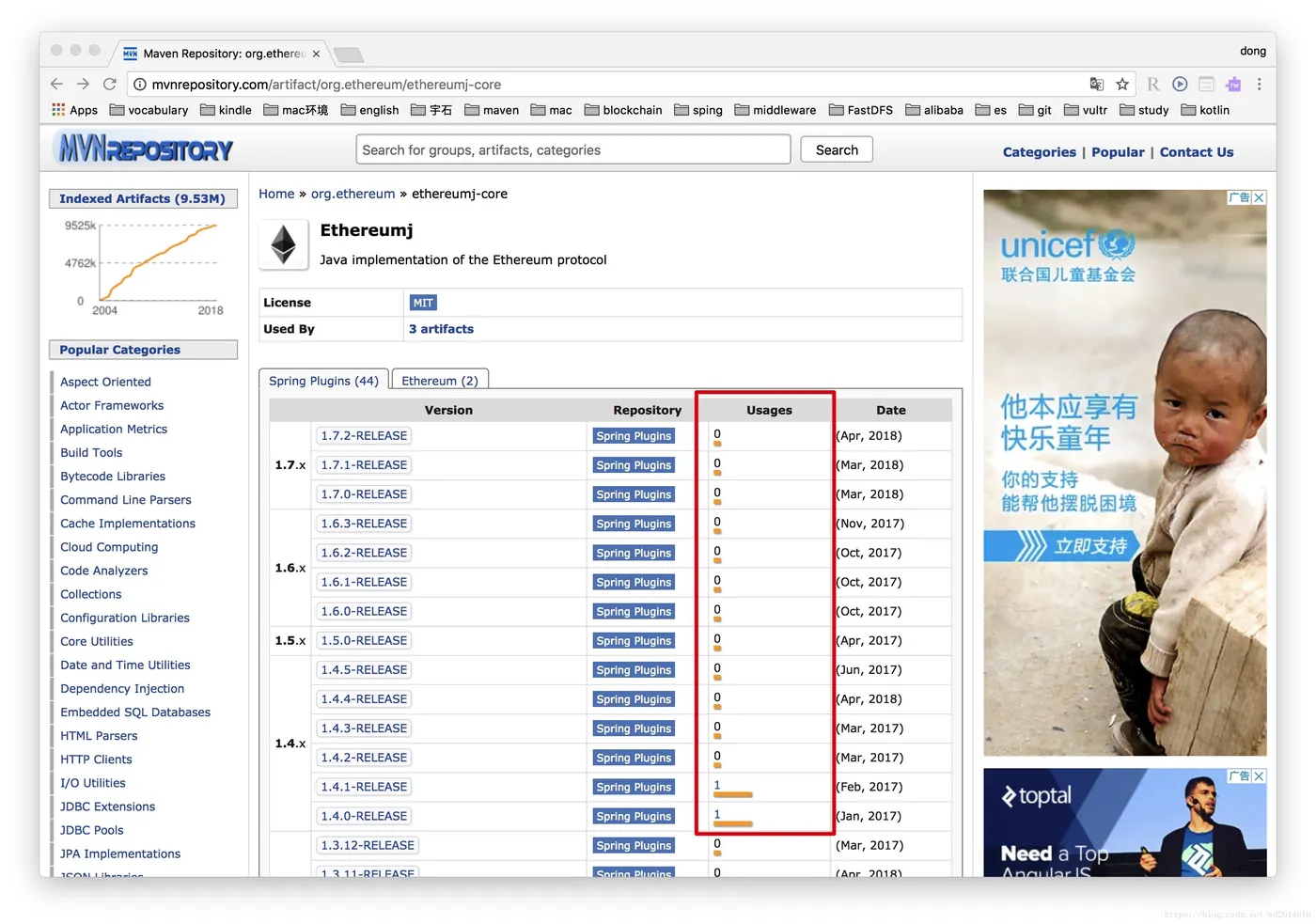Reload the page with the refresh icon
This screenshot has width=1316, height=924.
point(110,84)
